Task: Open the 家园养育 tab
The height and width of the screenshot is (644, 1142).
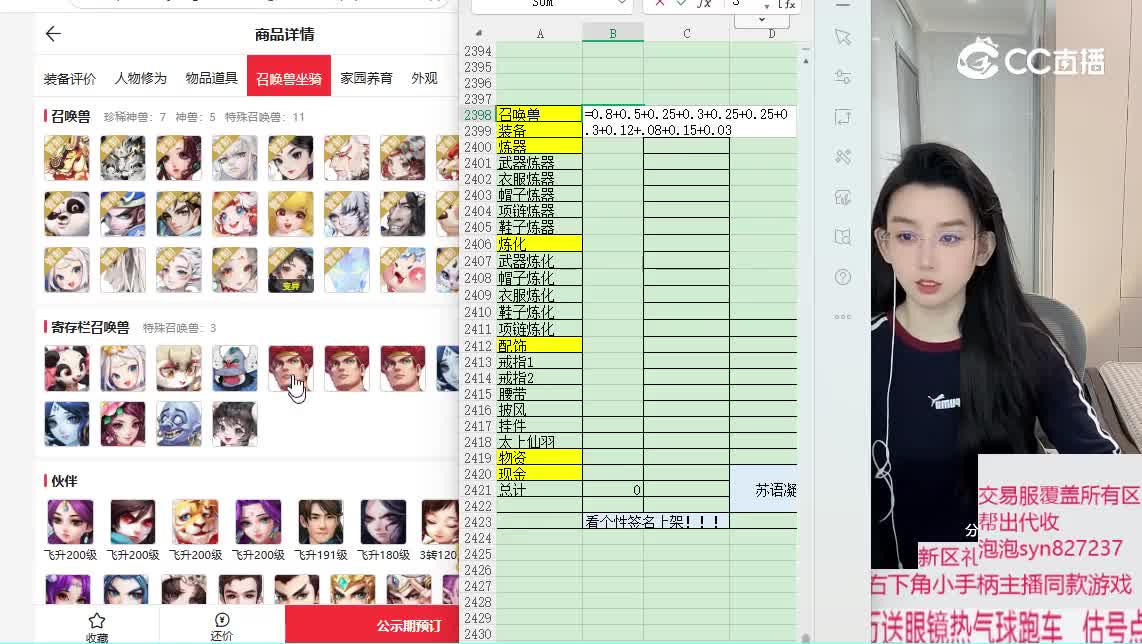Action: tap(366, 78)
